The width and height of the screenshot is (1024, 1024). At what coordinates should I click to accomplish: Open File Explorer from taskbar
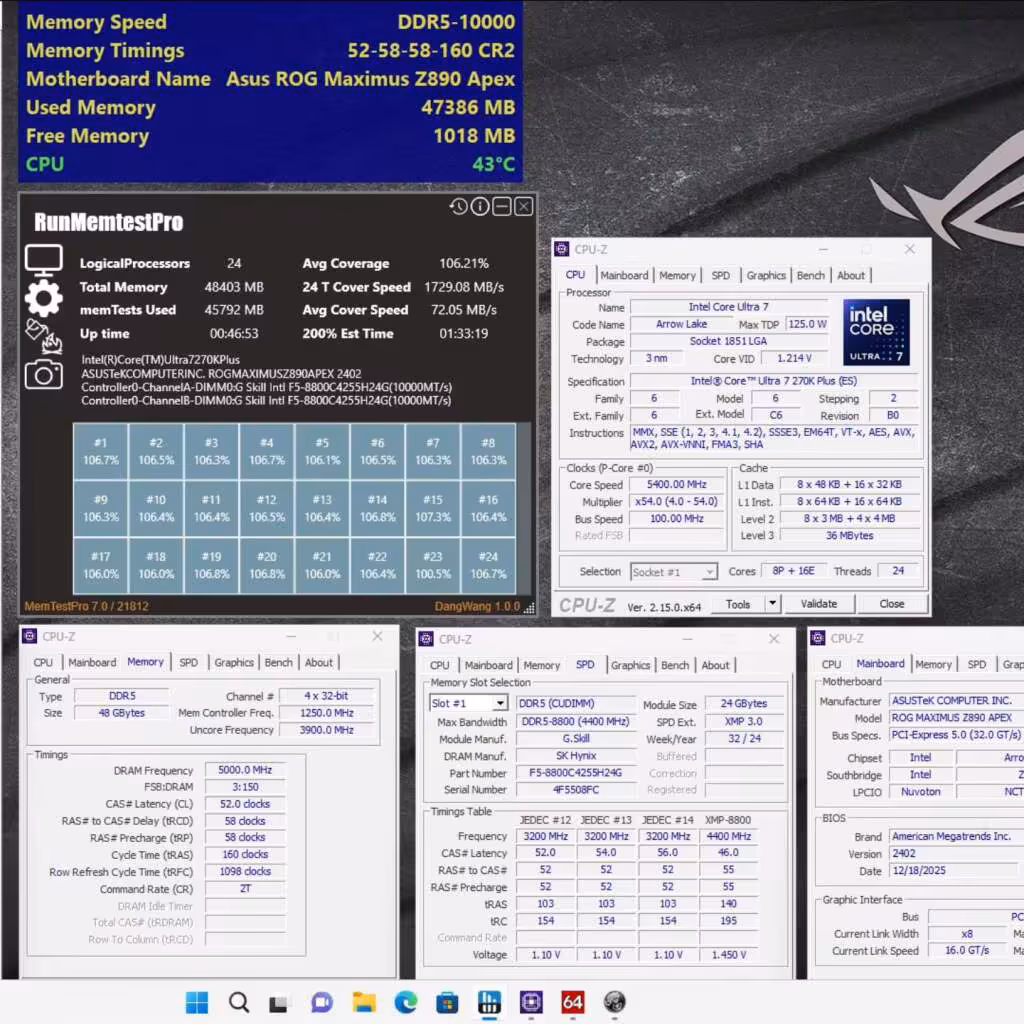(x=364, y=1002)
